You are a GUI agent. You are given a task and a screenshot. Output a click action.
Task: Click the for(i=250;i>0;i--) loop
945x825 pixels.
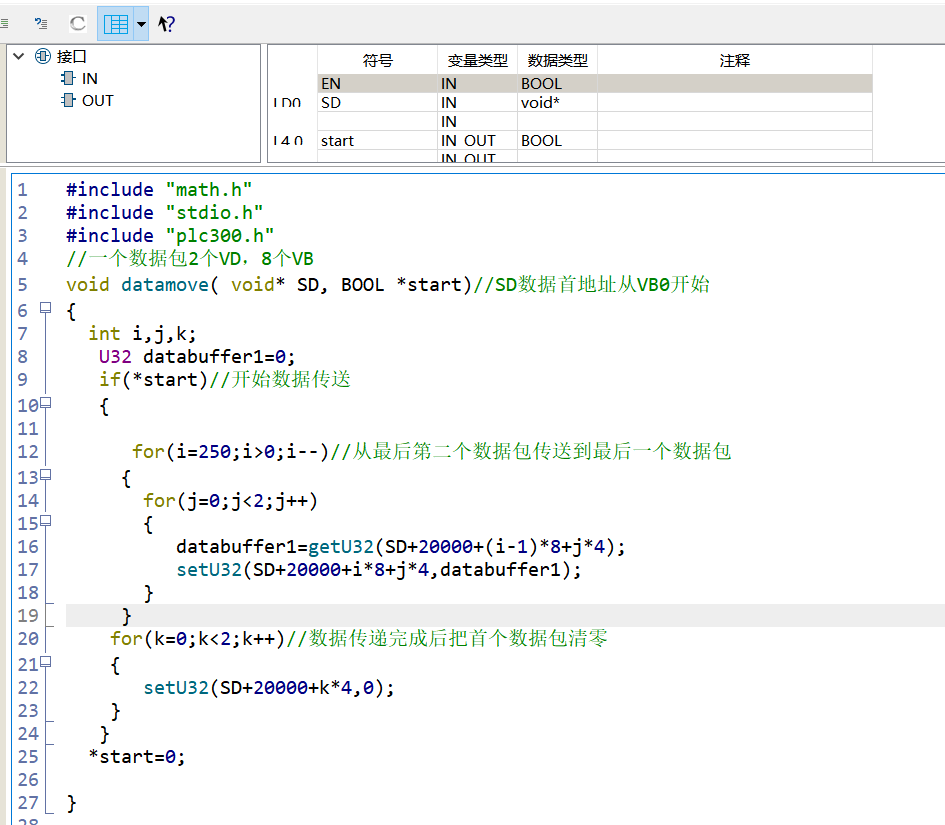(230, 451)
